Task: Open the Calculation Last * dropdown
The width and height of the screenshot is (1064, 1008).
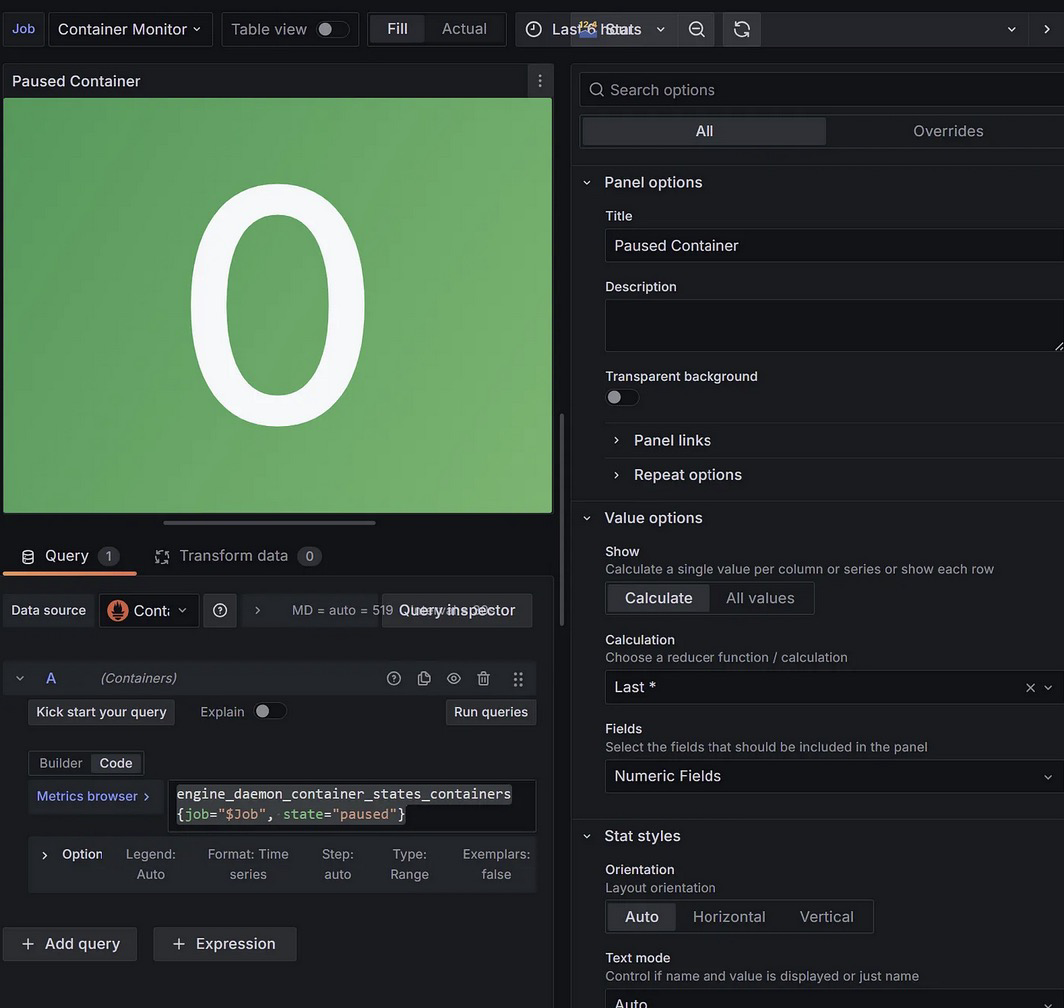Action: point(833,688)
